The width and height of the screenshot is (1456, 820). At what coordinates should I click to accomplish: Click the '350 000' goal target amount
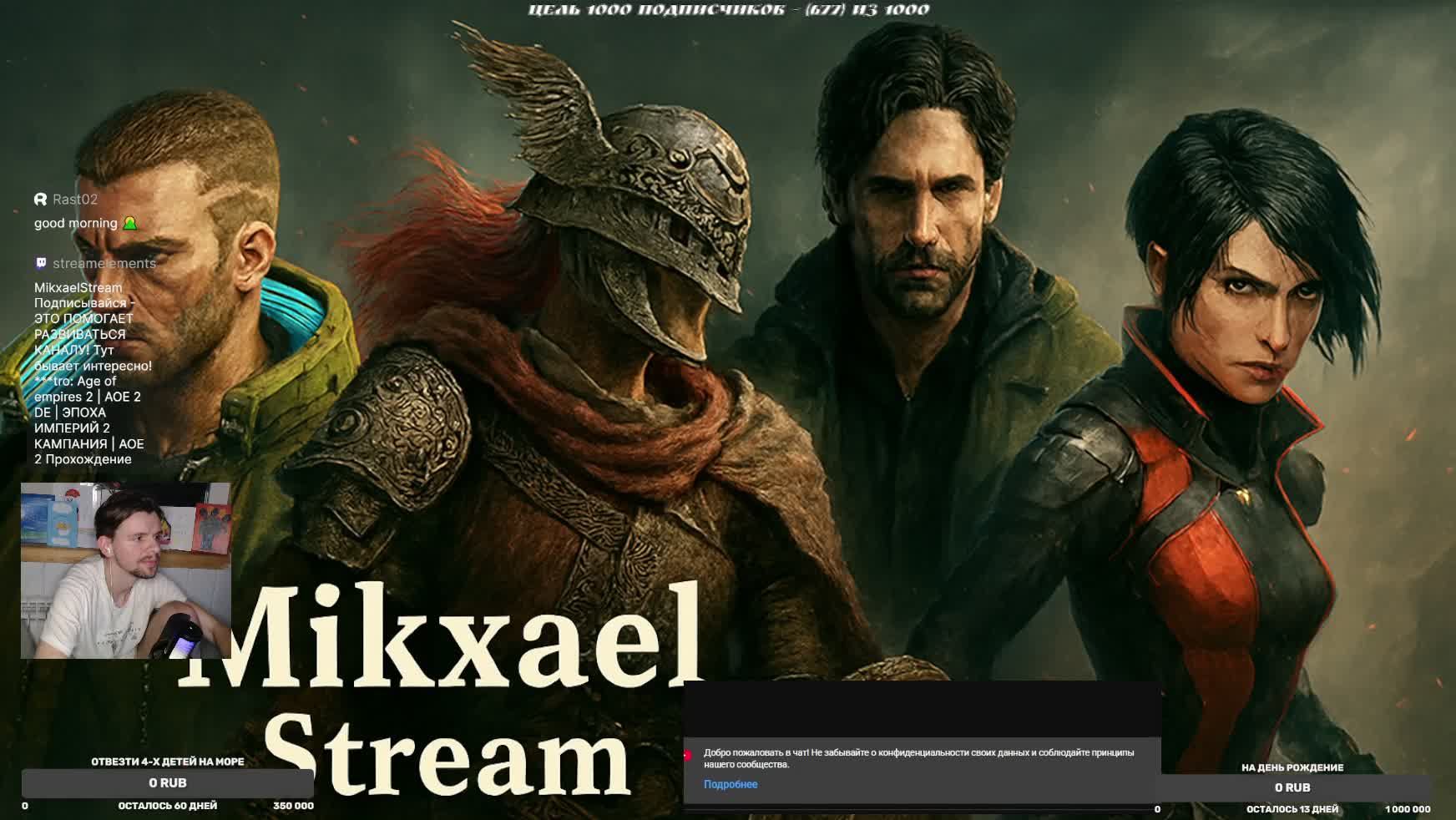point(293,806)
